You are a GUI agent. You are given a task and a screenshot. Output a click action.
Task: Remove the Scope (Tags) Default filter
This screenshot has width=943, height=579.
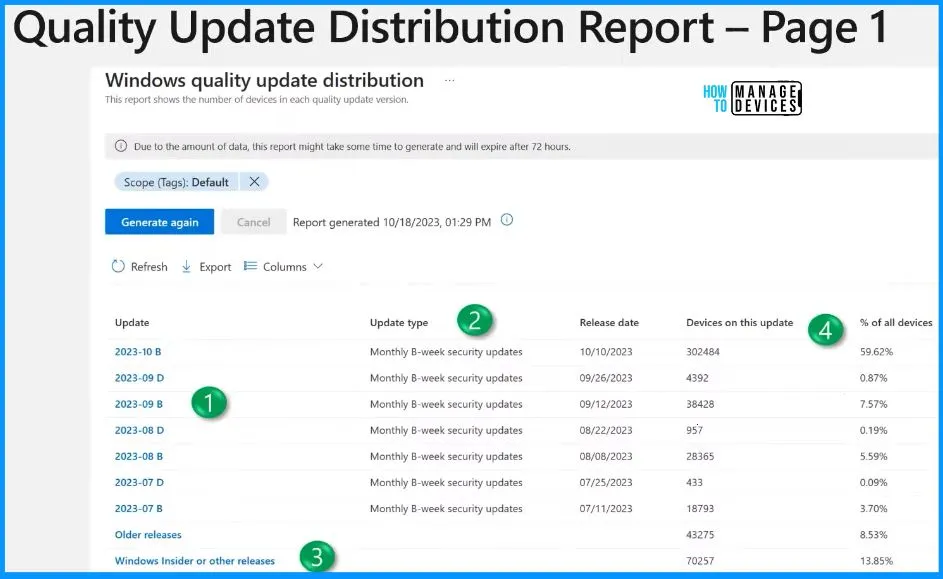click(x=254, y=182)
